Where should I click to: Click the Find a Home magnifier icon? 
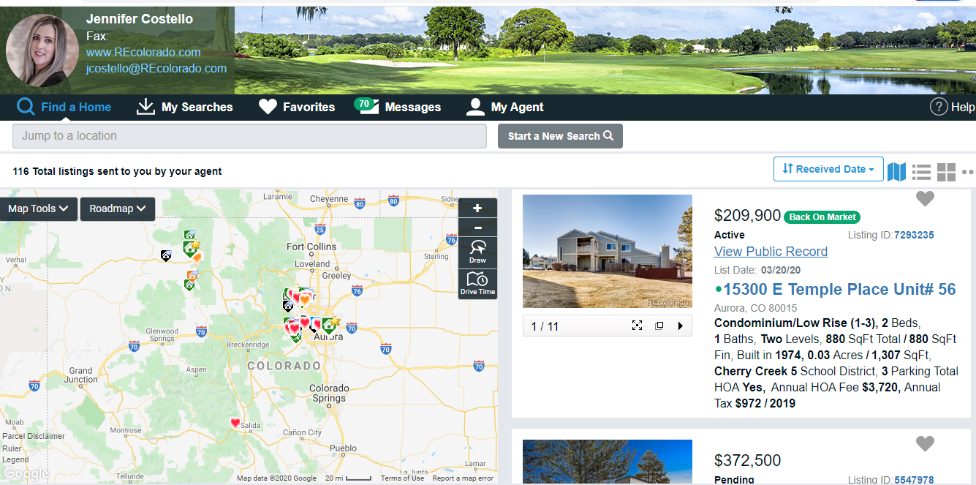(x=26, y=107)
